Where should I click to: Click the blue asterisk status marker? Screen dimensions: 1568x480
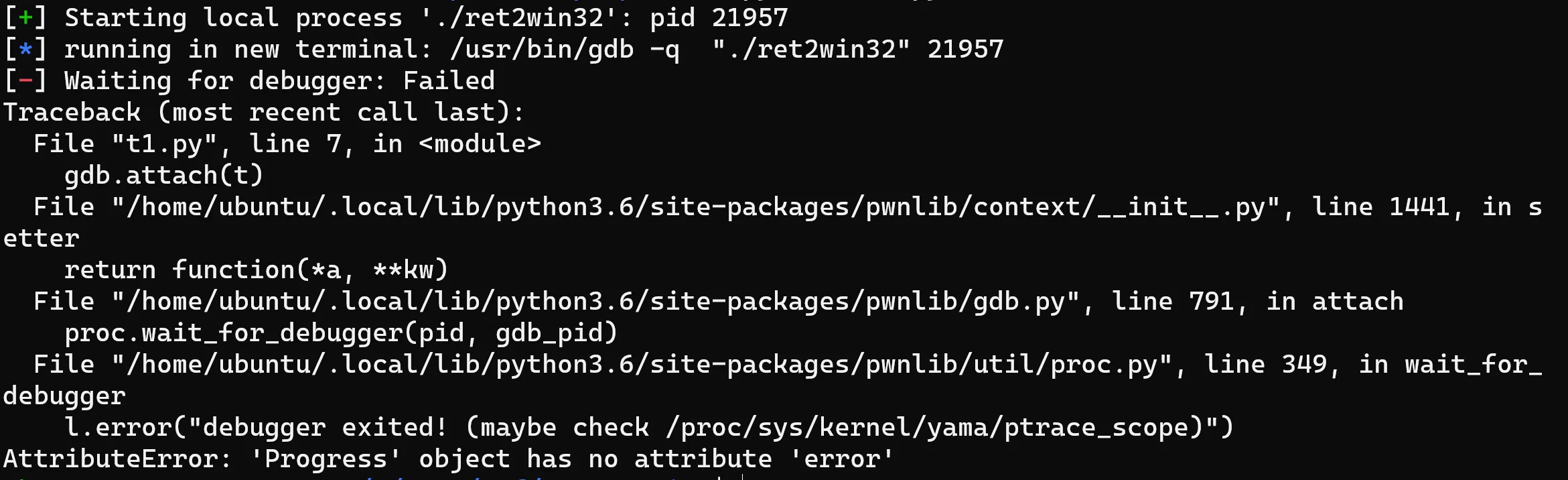[25, 49]
